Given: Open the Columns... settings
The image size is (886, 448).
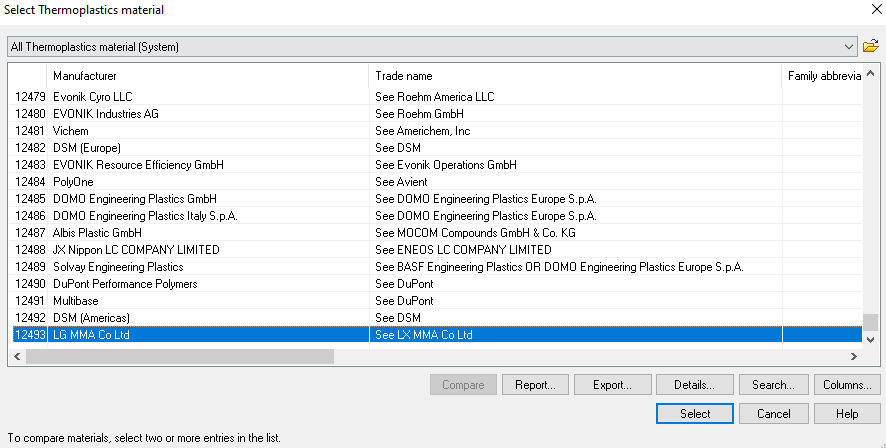Looking at the screenshot, I should (847, 385).
